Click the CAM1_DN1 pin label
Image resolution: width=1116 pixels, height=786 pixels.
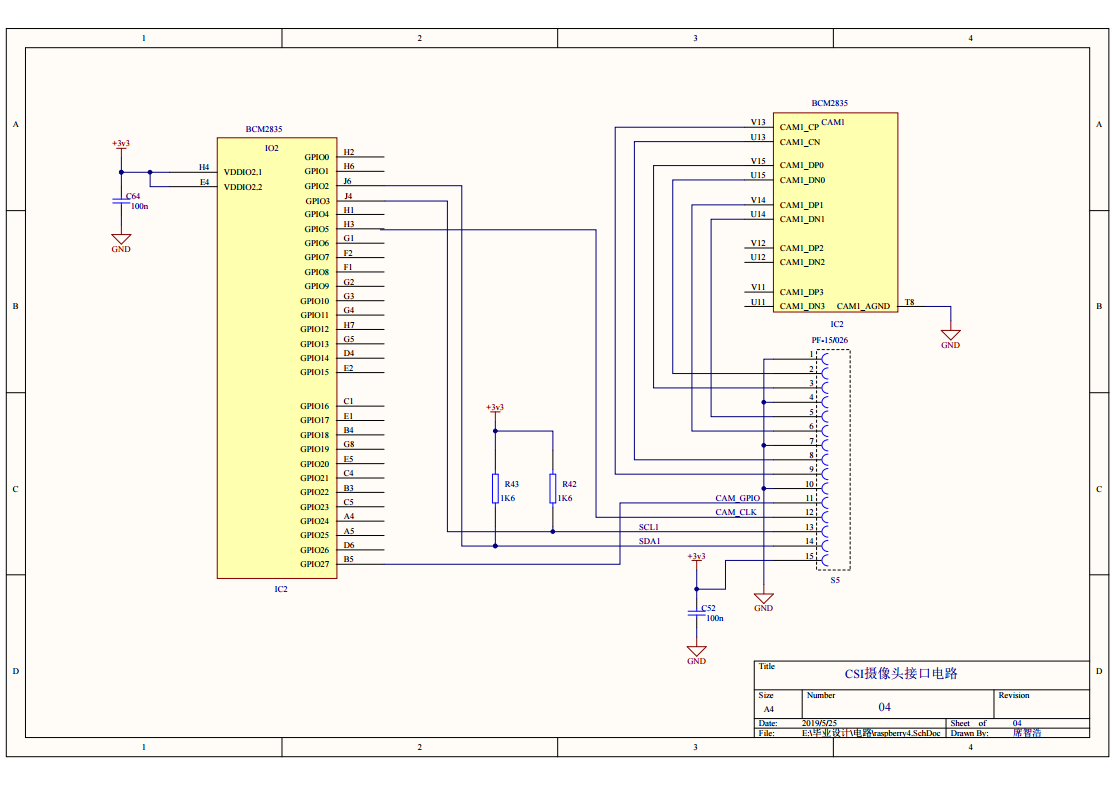tap(802, 219)
